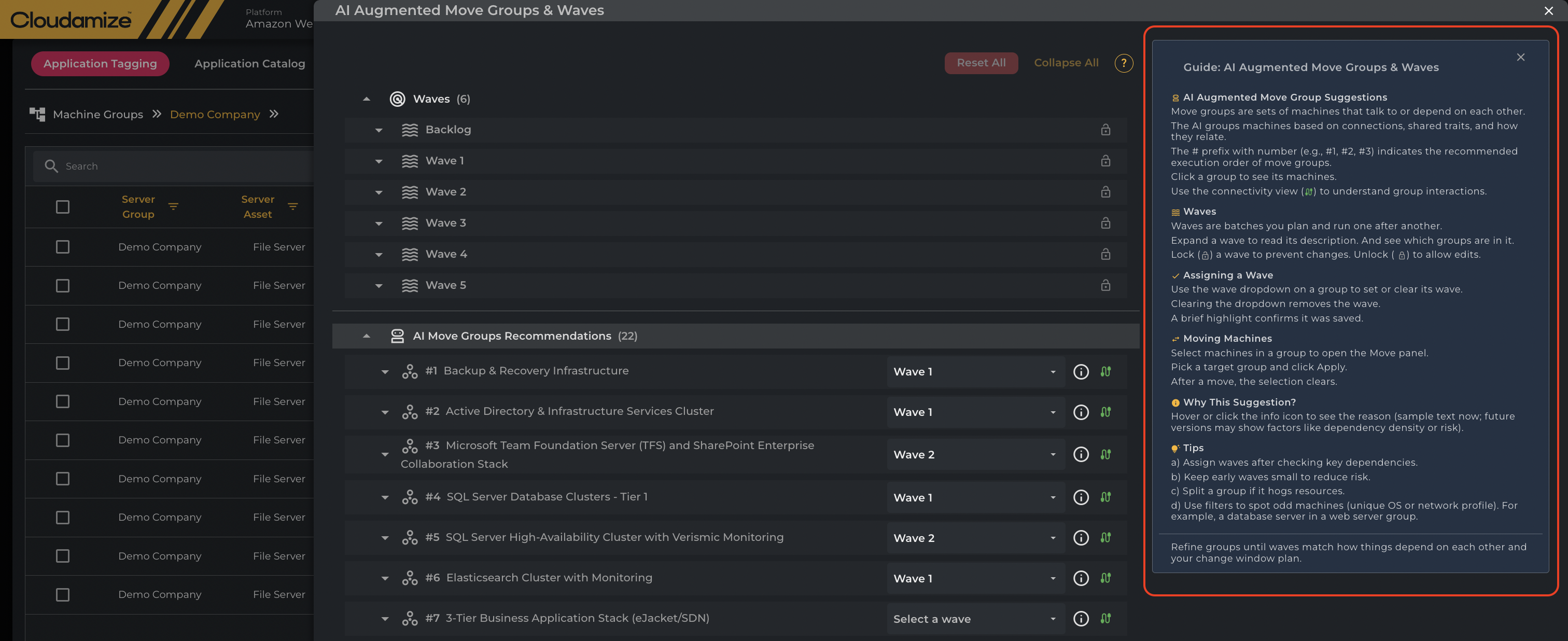Check the first Demo Company File Server row
The width and height of the screenshot is (1568, 641).
(x=63, y=246)
